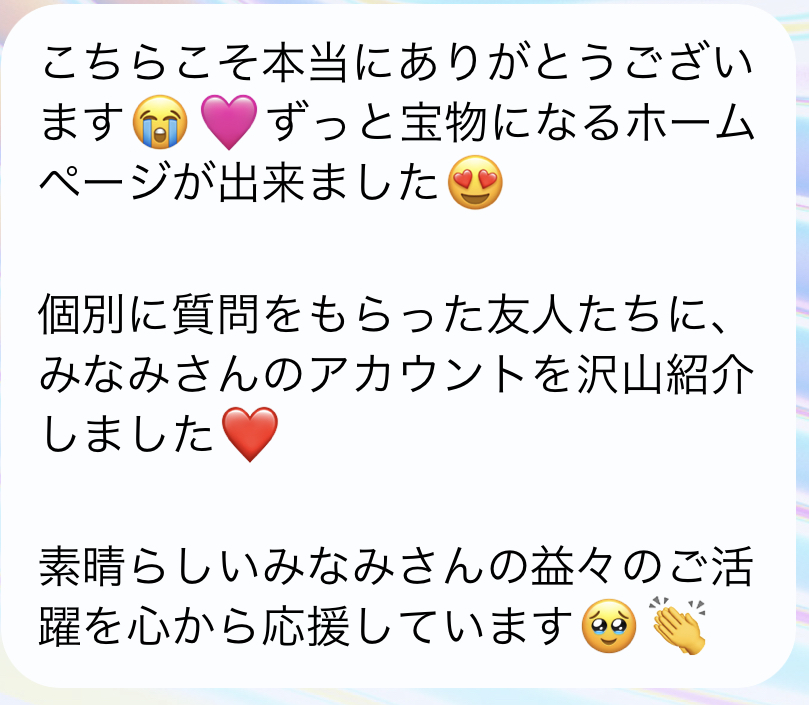Click the word 友人たち
809x705 pixels.
pos(574,314)
